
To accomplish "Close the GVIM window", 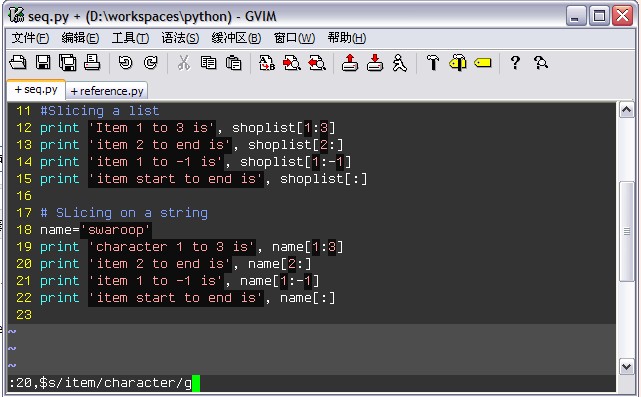I will pyautogui.click(x=623, y=16).
